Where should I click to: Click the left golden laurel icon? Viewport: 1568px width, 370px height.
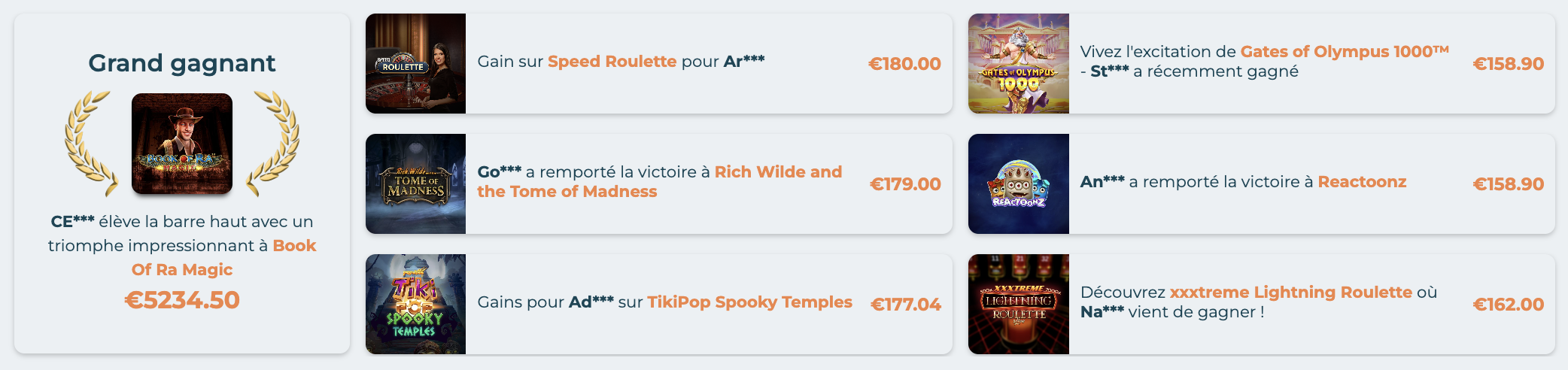coord(90,141)
